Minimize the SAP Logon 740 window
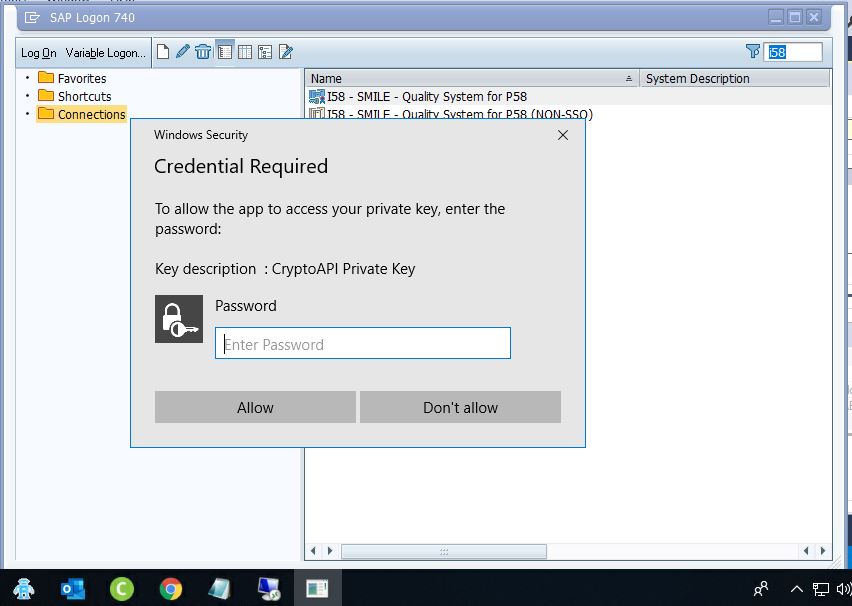Viewport: 852px width, 606px height. (776, 17)
